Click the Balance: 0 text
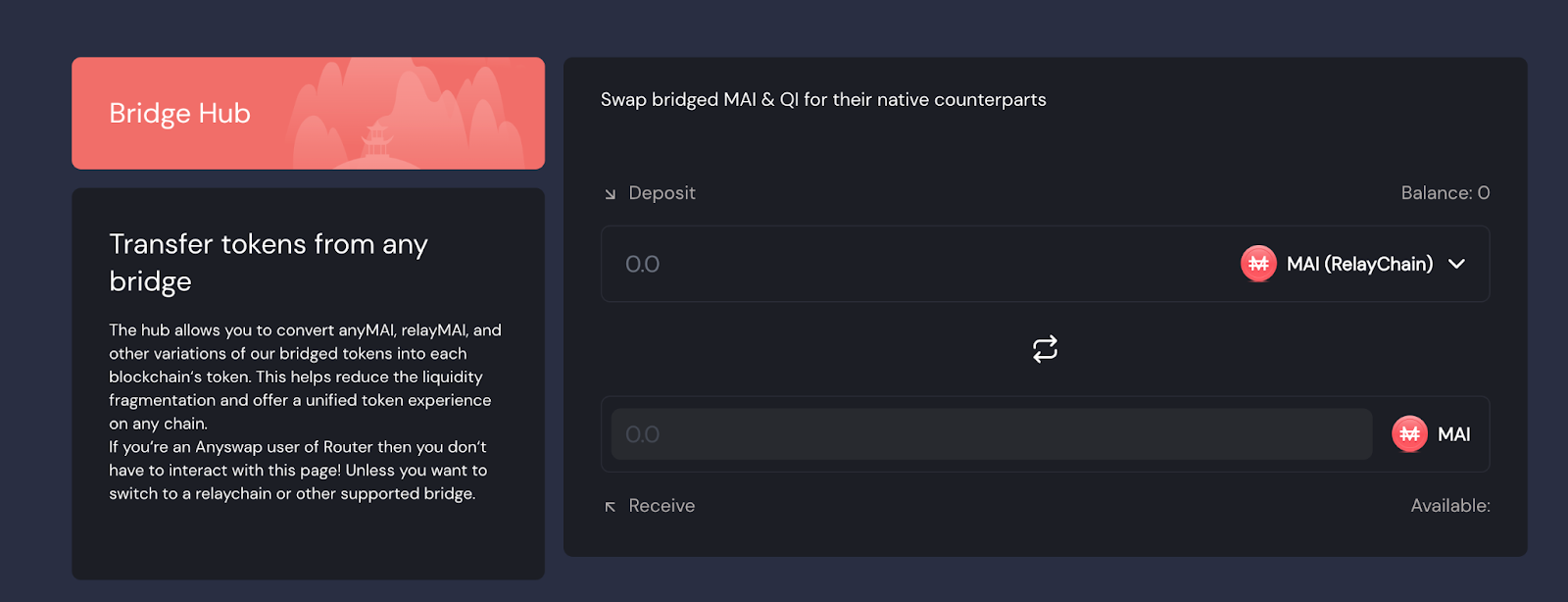The width and height of the screenshot is (1568, 602). (1445, 193)
